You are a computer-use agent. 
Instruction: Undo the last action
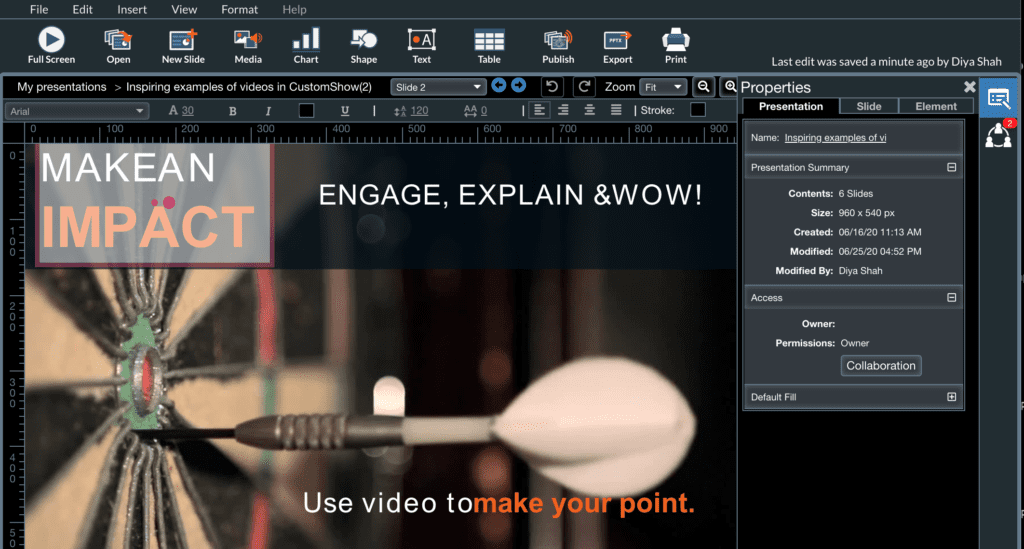click(552, 86)
